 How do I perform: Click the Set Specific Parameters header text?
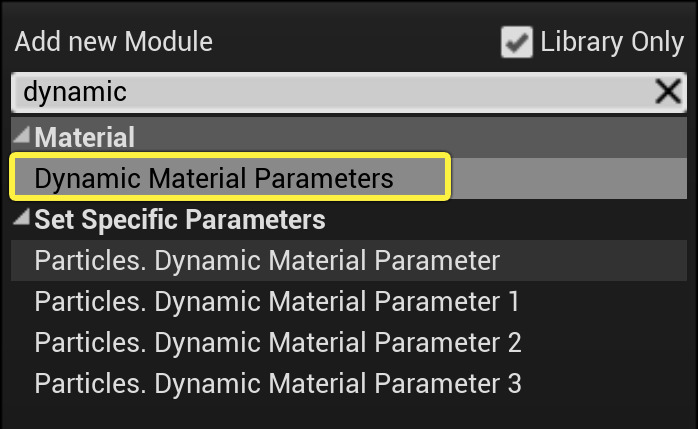[180, 218]
